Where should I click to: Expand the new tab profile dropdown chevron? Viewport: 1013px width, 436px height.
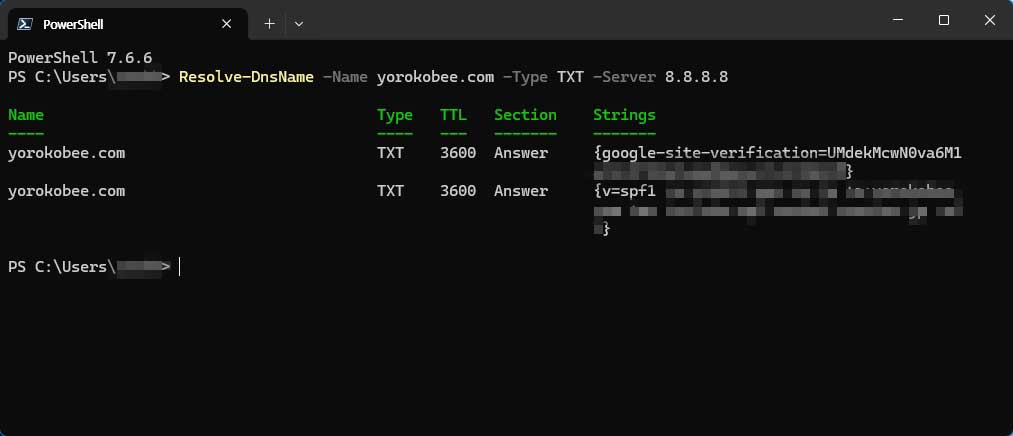tap(298, 24)
